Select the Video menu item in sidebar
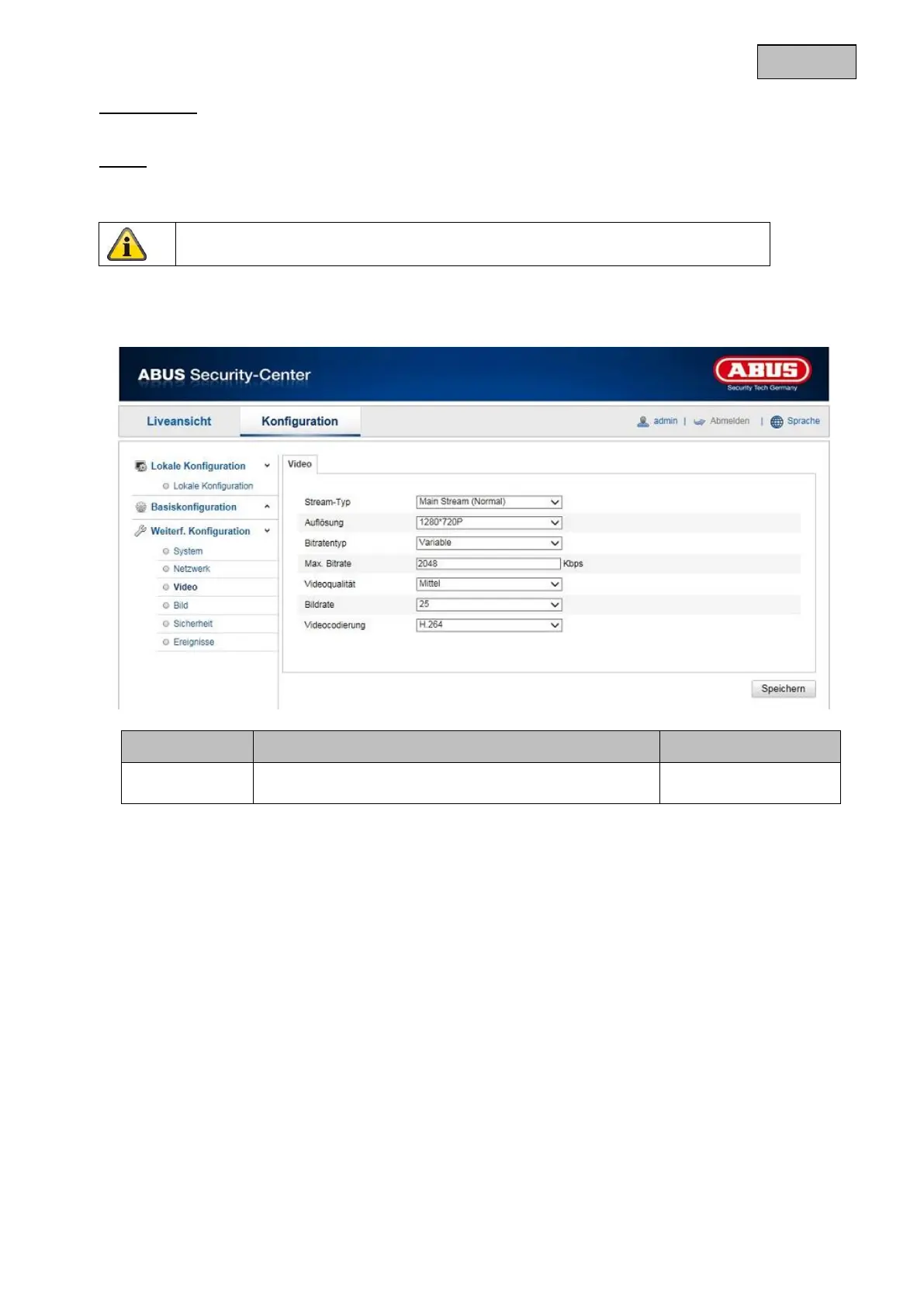Image resolution: width=924 pixels, height=1307 pixels. point(185,587)
